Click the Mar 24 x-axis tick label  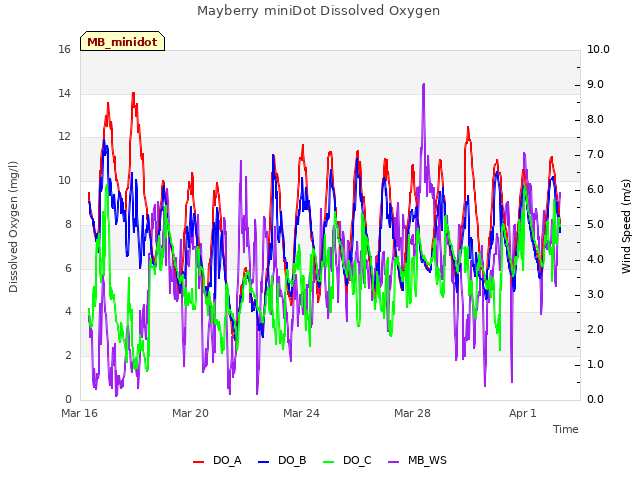coord(301,413)
